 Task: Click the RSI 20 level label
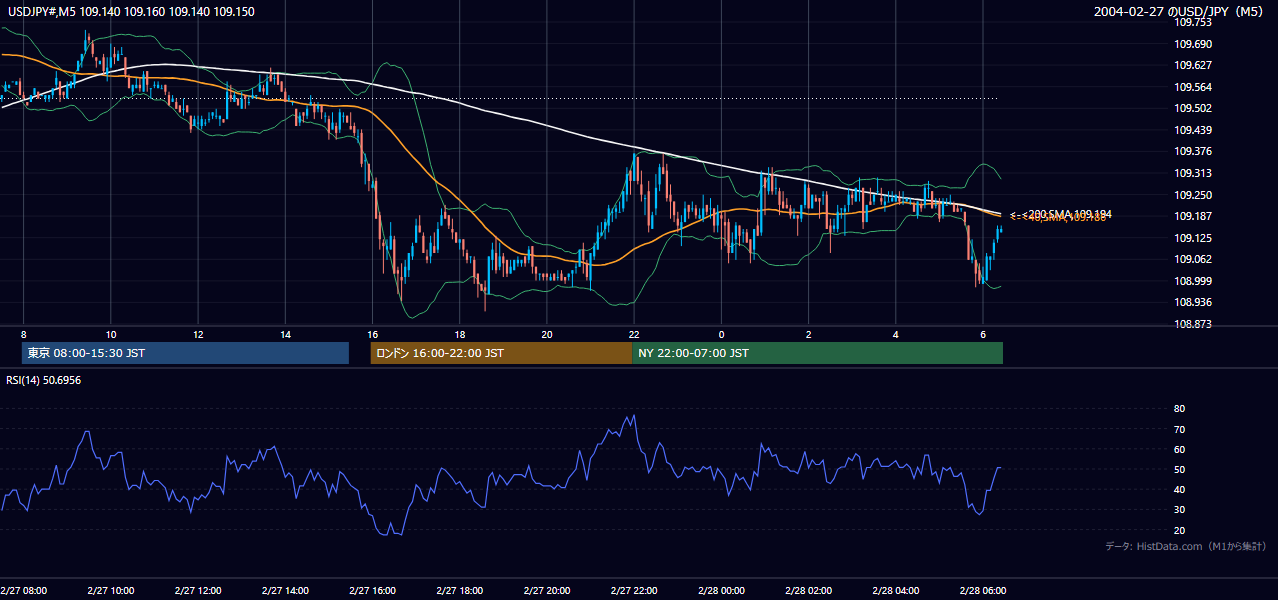[x=1179, y=530]
